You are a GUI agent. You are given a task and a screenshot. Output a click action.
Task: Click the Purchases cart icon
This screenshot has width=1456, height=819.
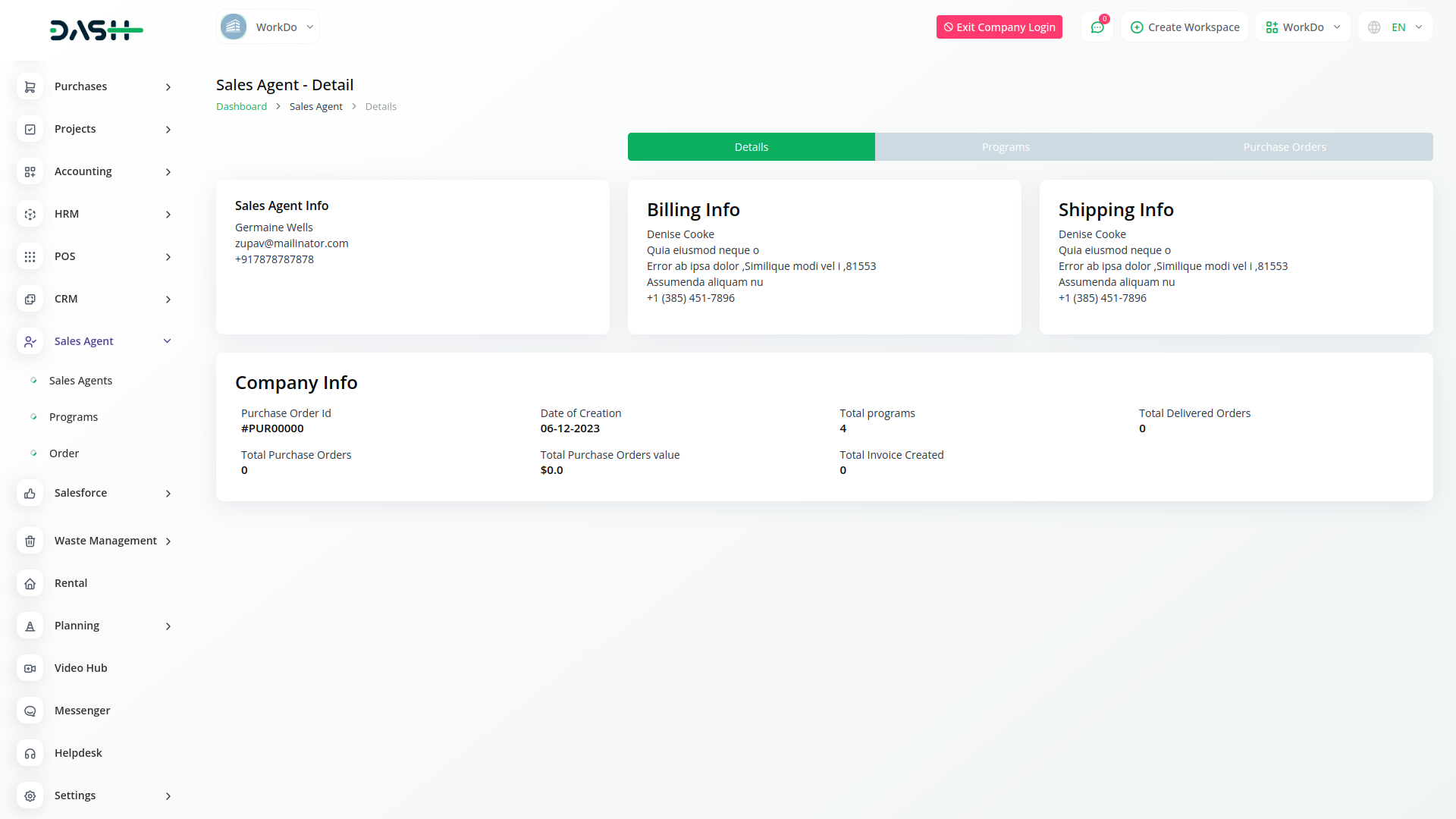pyautogui.click(x=30, y=87)
